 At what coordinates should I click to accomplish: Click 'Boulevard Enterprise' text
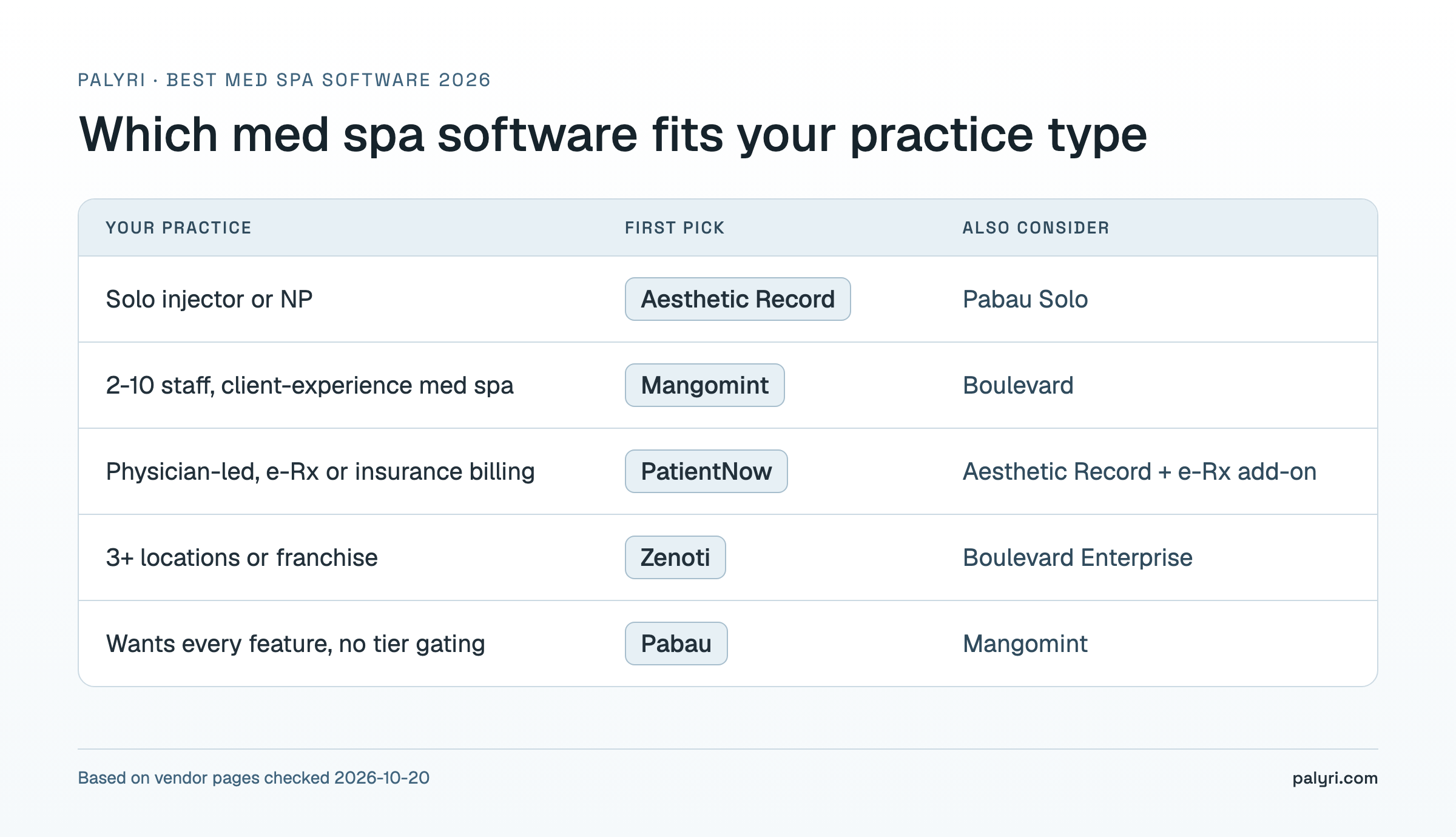coord(1077,558)
